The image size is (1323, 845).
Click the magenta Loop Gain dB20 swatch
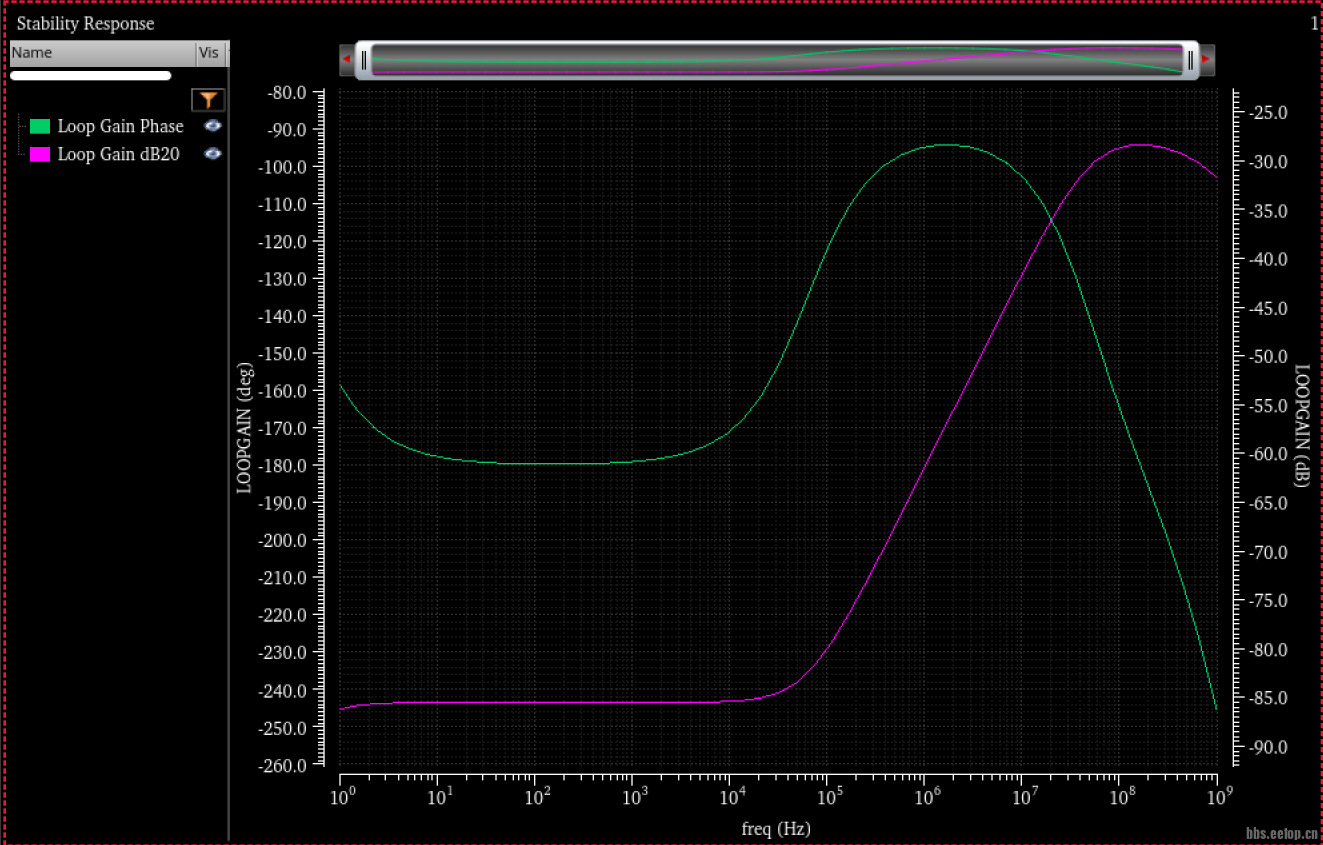(40, 154)
